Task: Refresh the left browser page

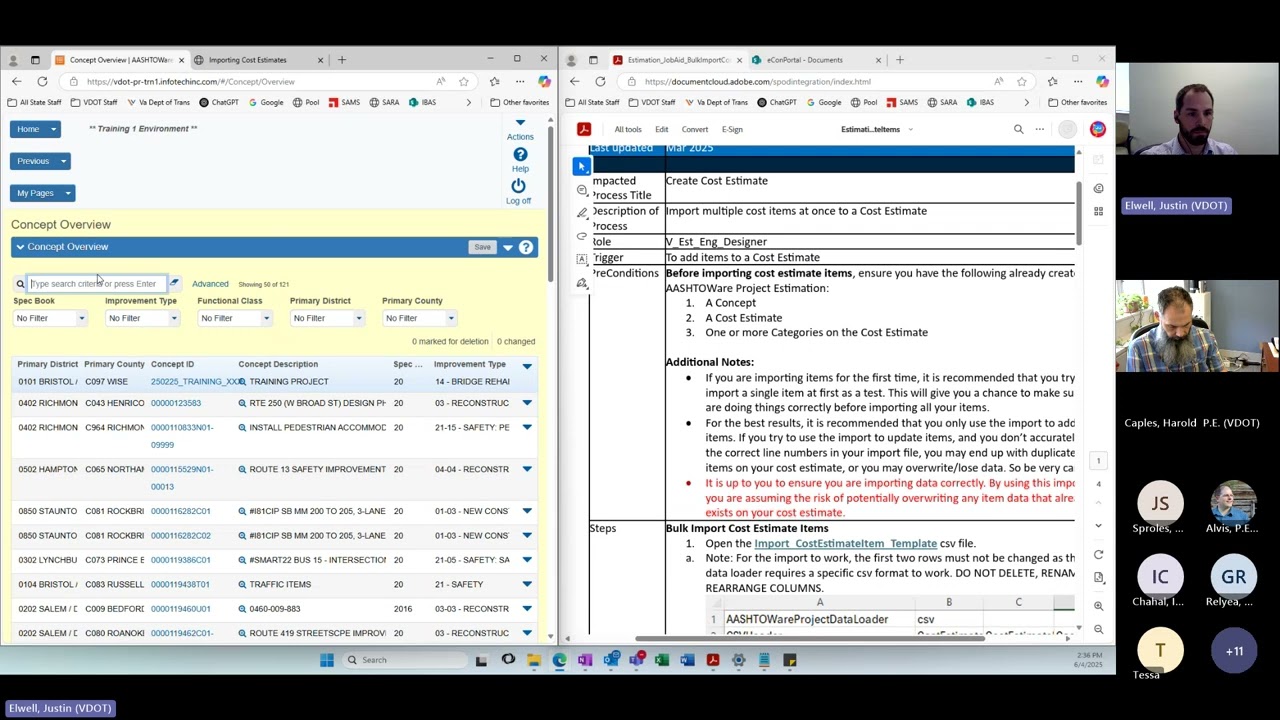Action: [42, 81]
